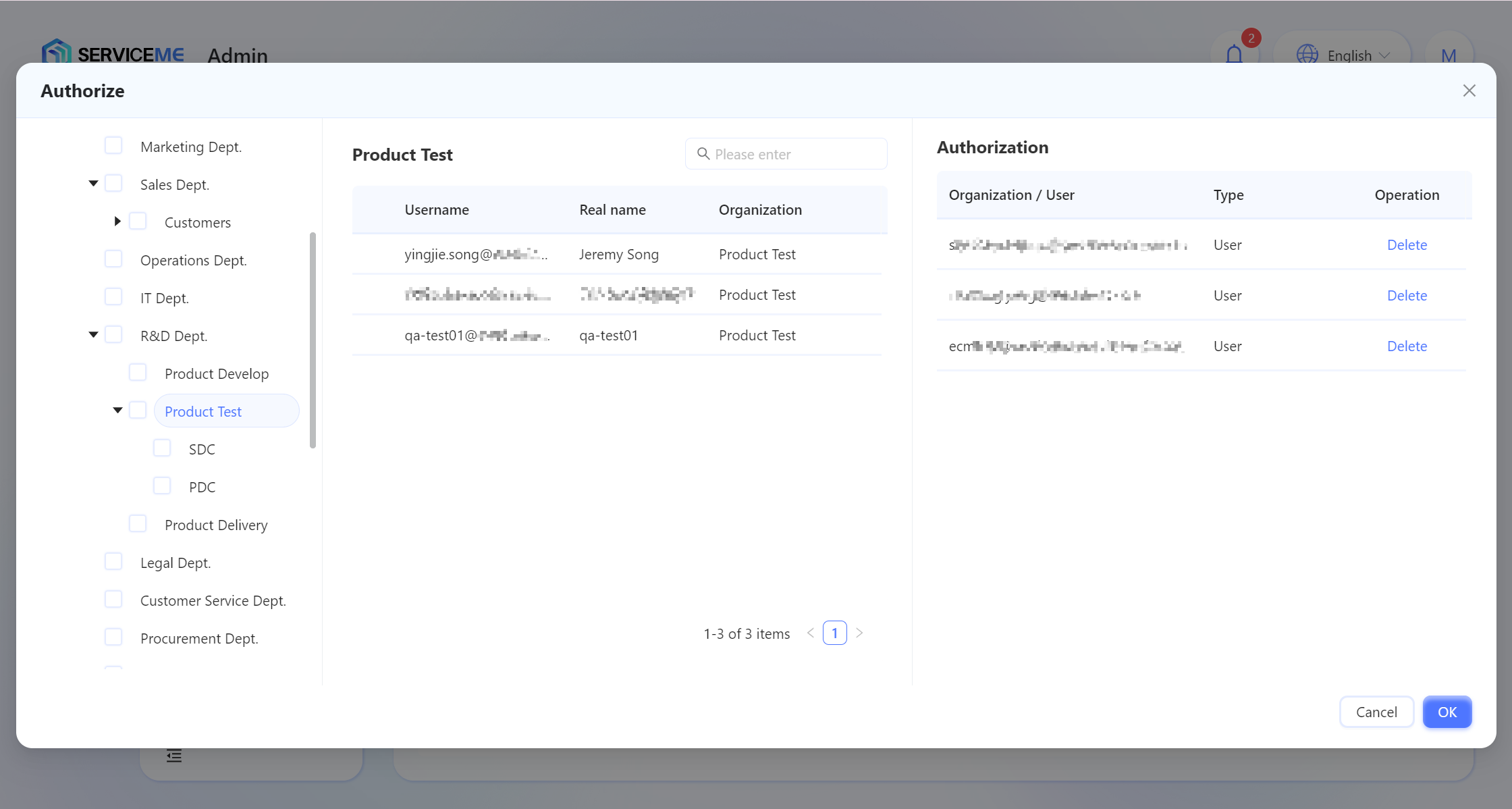Check the R&D Dept. checkbox
Image resolution: width=1512 pixels, height=809 pixels.
click(113, 334)
